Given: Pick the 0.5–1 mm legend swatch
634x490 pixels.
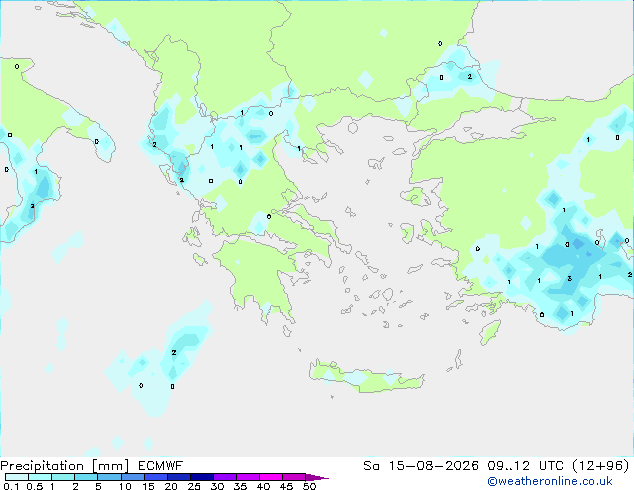Looking at the screenshot, I should (x=40, y=477).
